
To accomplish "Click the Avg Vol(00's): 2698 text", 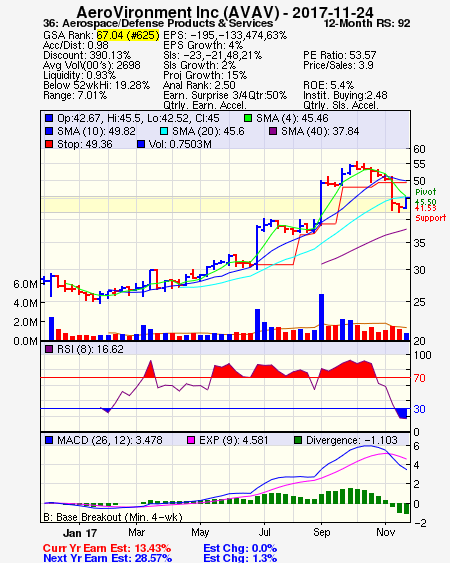I will point(92,65).
